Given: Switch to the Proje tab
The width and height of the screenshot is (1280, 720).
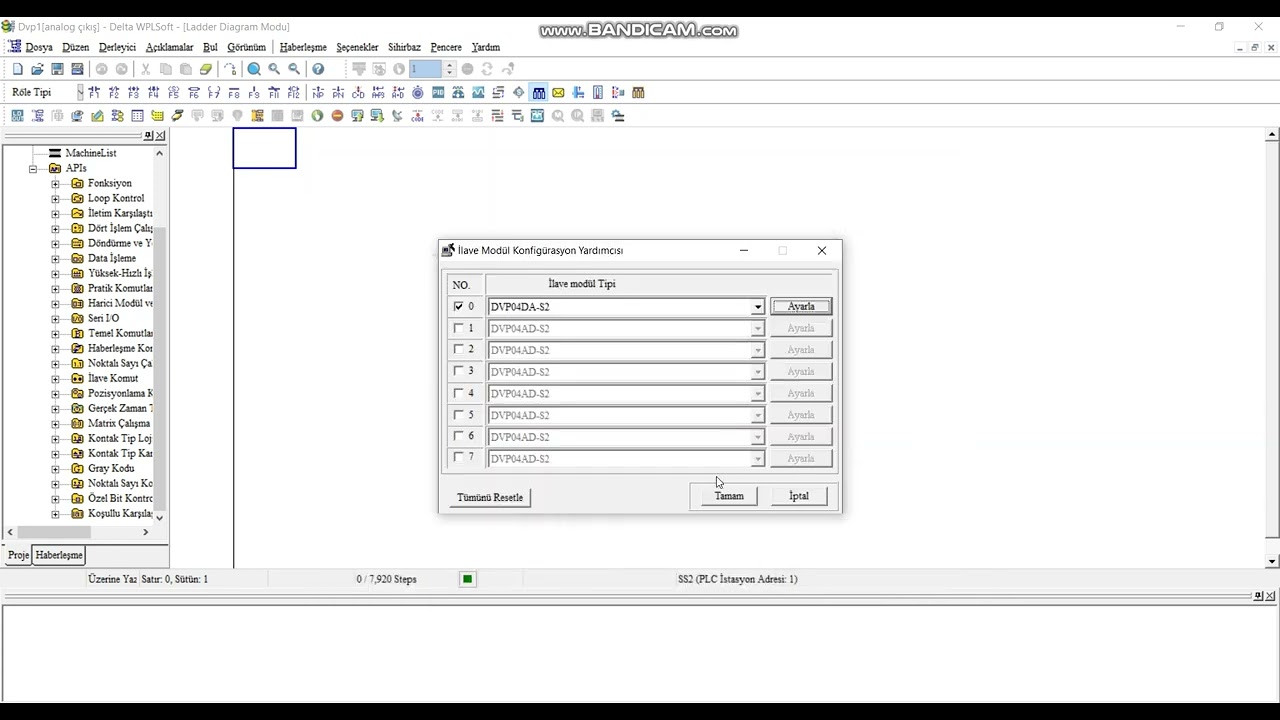Looking at the screenshot, I should [18, 555].
